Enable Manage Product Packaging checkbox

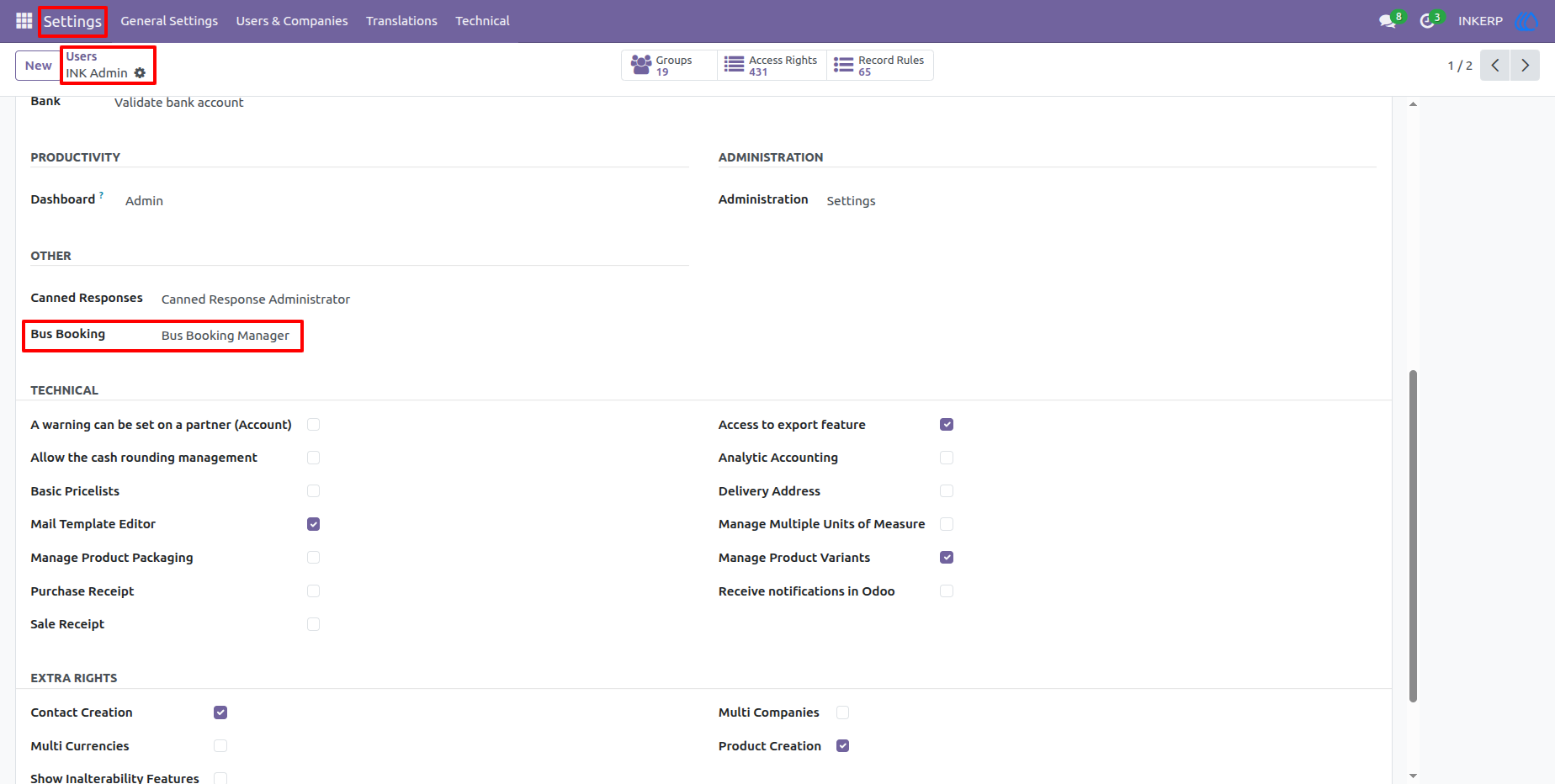pyautogui.click(x=313, y=558)
